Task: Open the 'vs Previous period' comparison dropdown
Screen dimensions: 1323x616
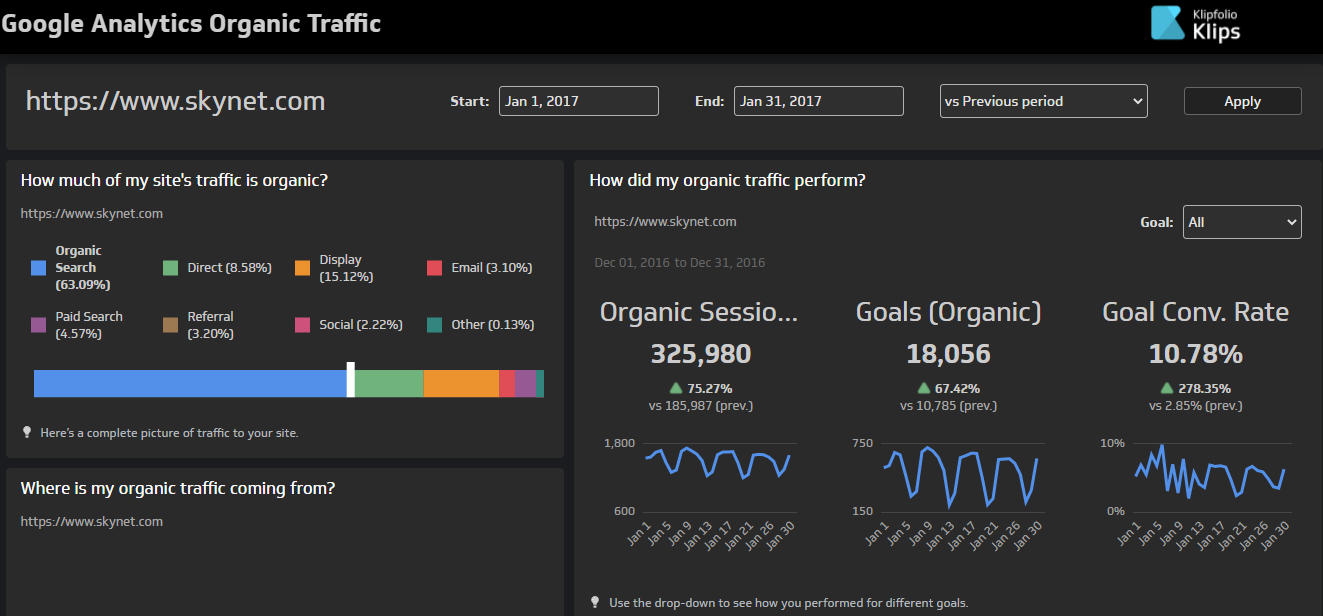Action: point(1044,101)
